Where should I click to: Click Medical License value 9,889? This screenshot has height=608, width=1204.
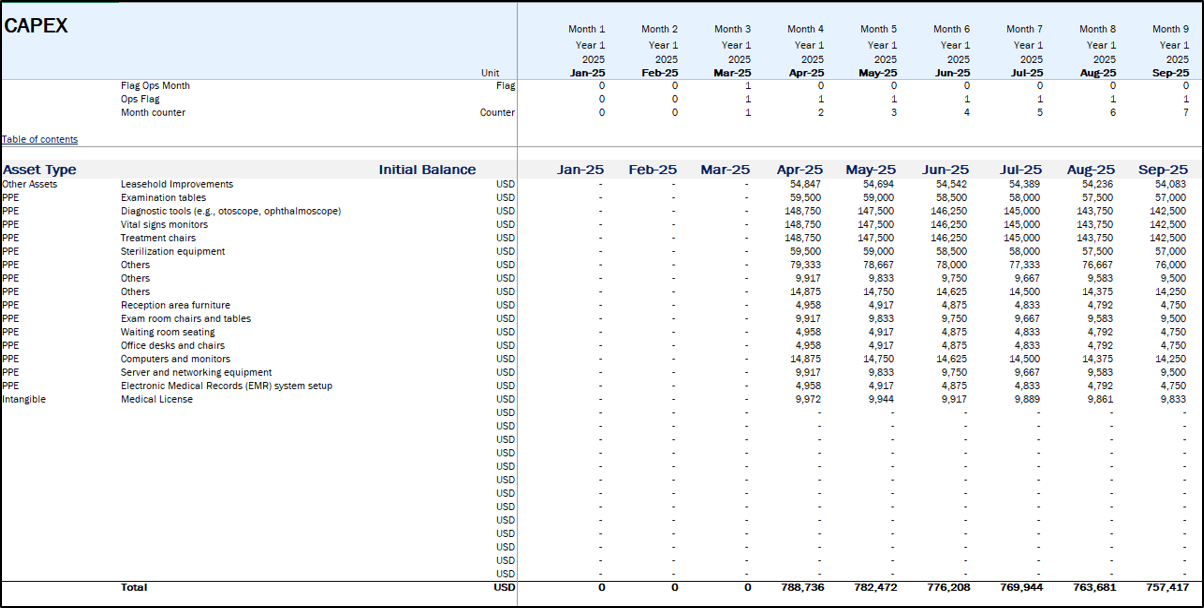click(x=1029, y=399)
